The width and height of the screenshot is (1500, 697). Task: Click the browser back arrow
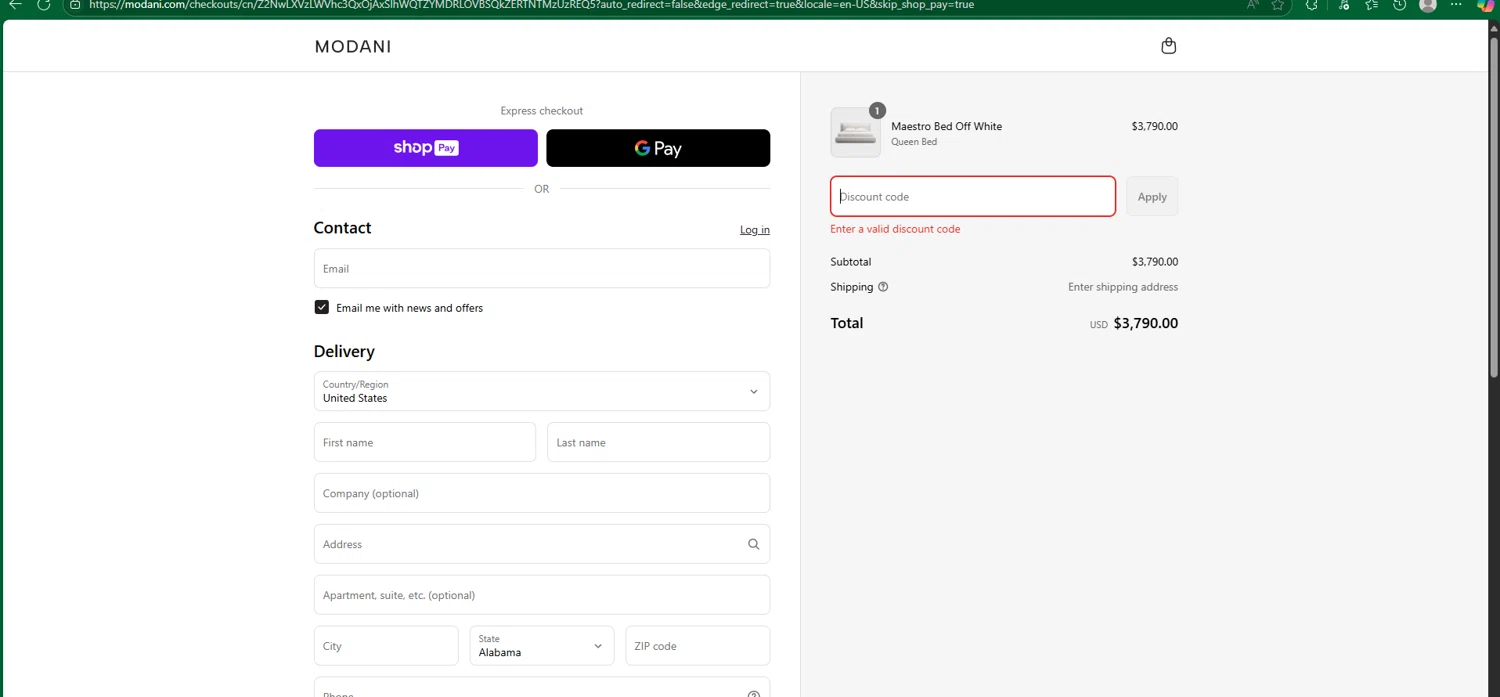click(15, 5)
